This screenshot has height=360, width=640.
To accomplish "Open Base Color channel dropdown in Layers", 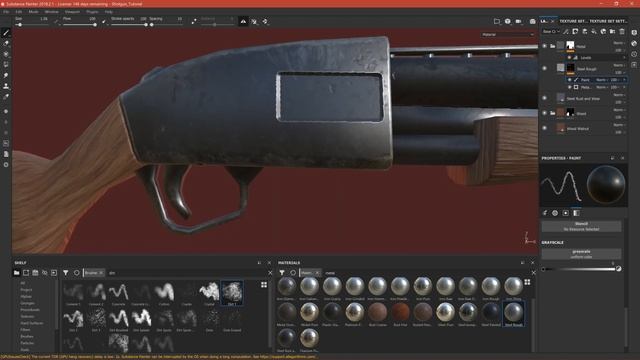I will [551, 31].
